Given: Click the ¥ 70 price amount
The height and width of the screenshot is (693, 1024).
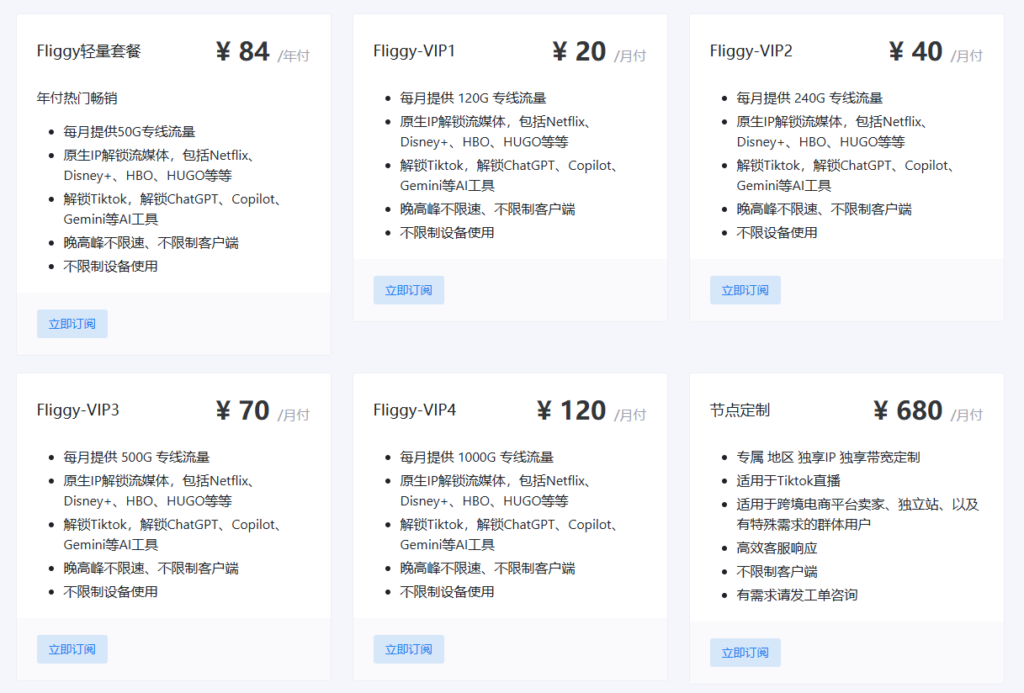Looking at the screenshot, I should coord(243,410).
